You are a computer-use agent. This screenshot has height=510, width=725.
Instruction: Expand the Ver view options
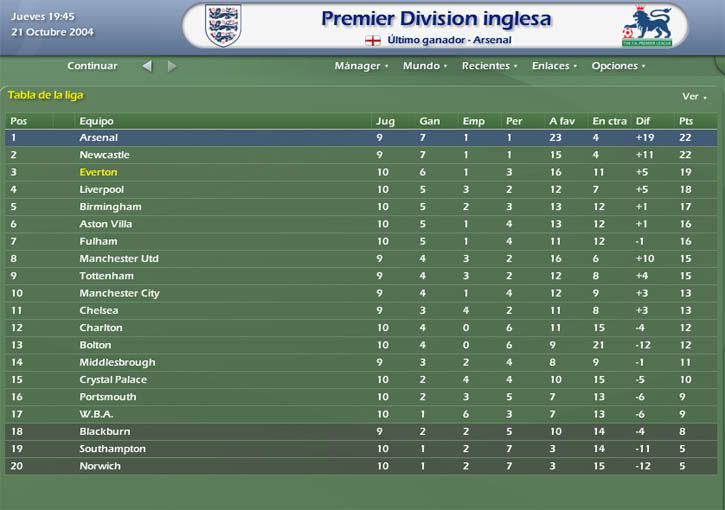694,96
